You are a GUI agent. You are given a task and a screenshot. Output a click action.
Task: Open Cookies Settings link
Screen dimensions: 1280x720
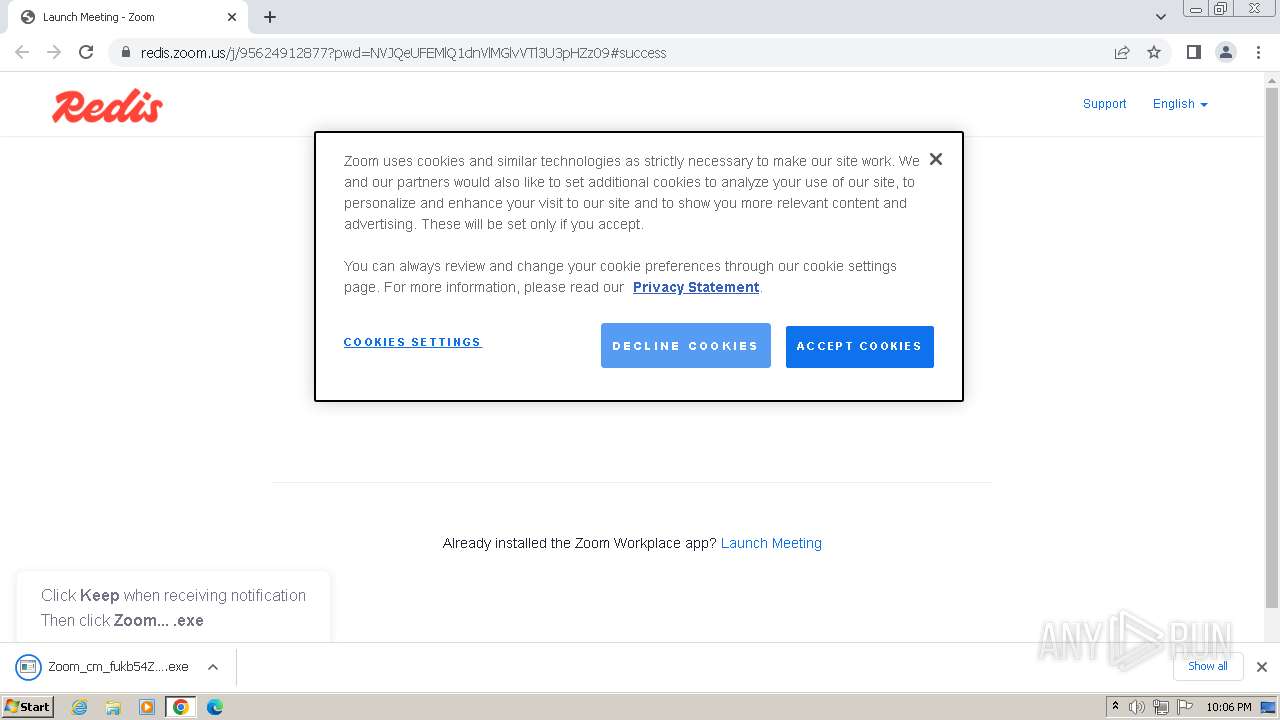pyautogui.click(x=412, y=342)
